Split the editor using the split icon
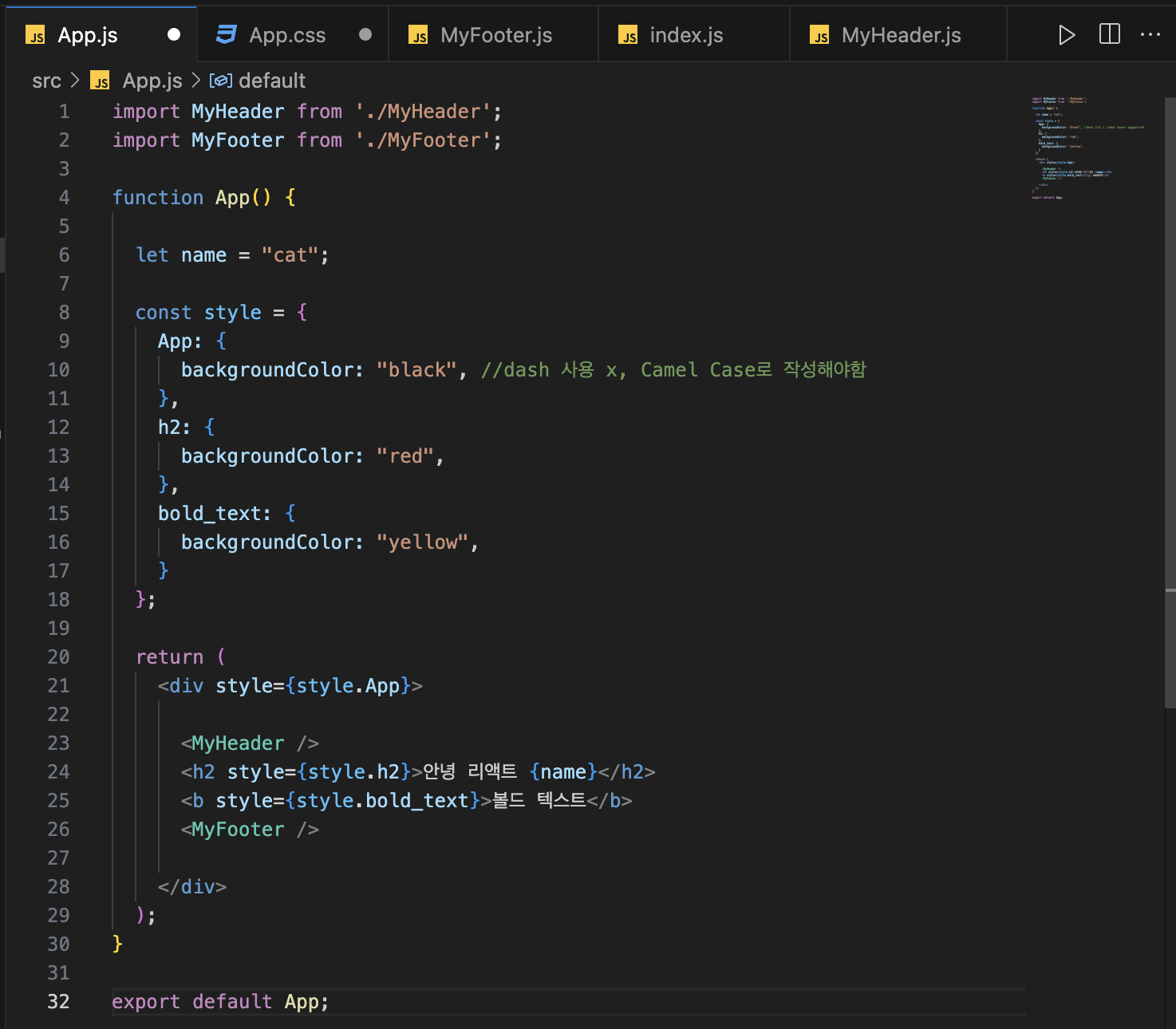 1110,34
